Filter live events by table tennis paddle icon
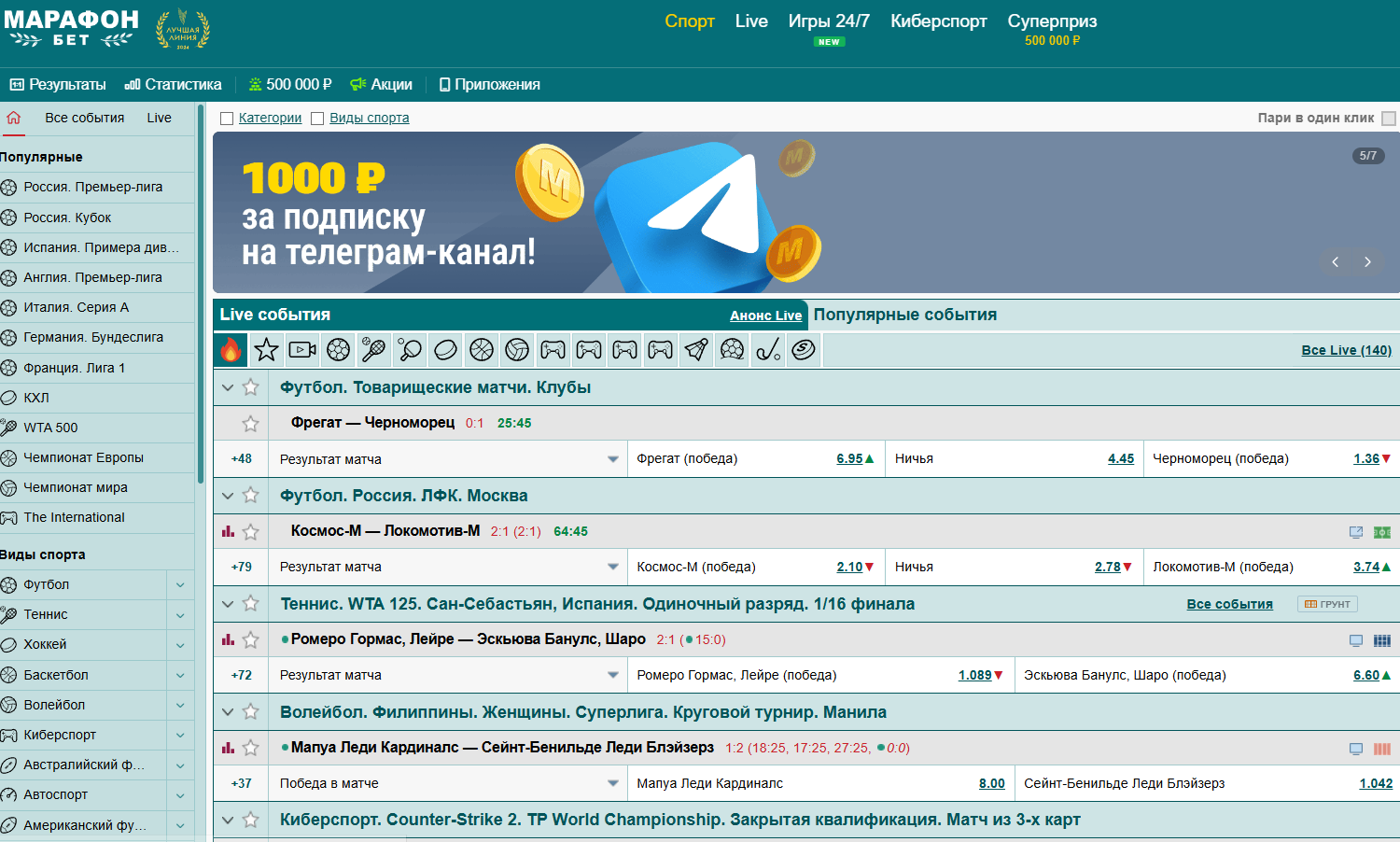 click(x=410, y=349)
